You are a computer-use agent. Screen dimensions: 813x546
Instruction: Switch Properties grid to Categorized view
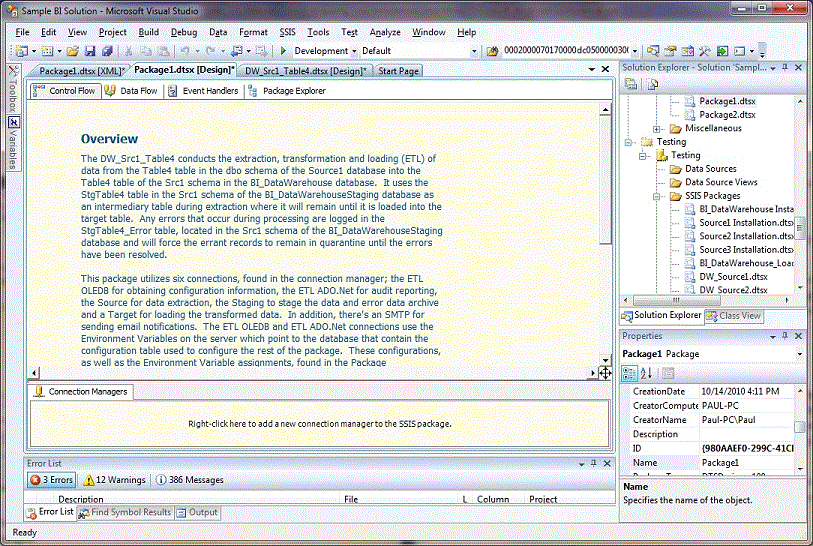coord(629,373)
